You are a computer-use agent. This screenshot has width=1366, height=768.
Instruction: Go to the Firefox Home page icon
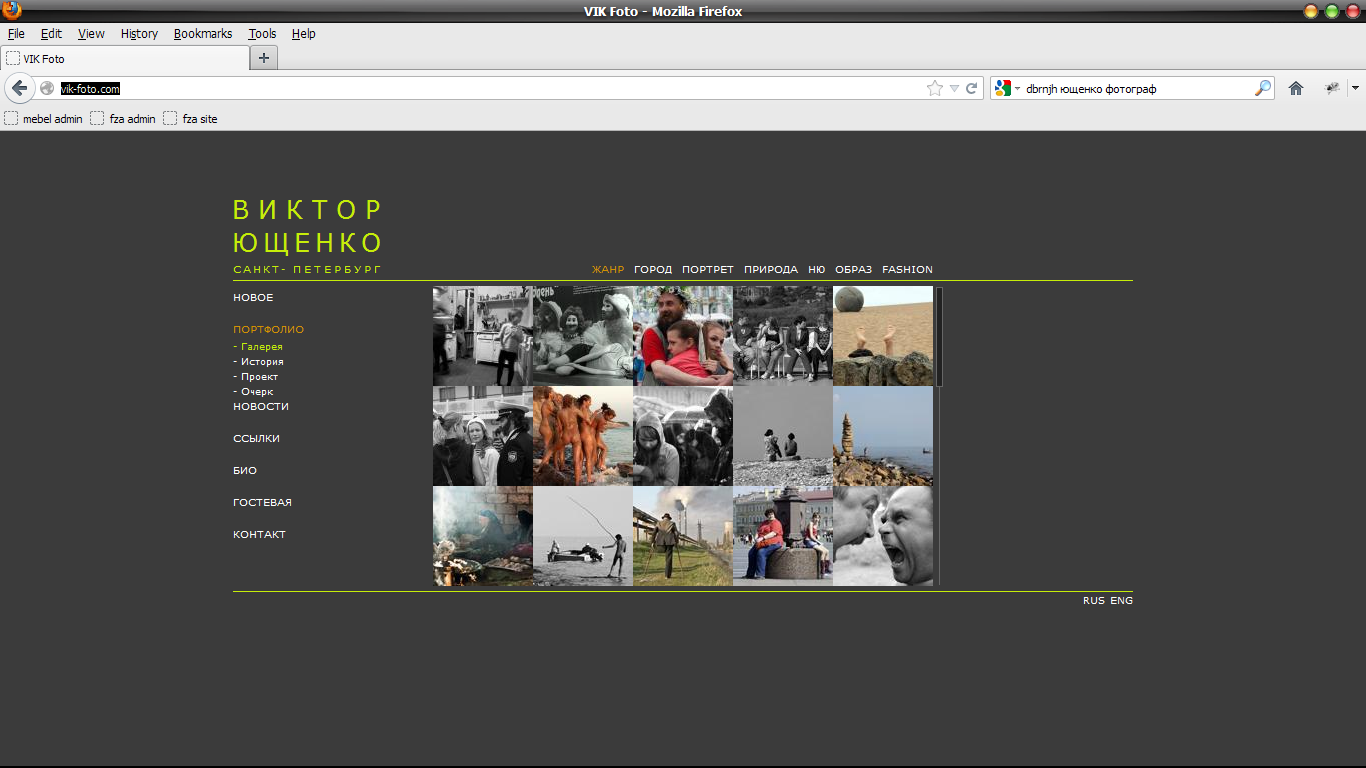pos(1296,88)
